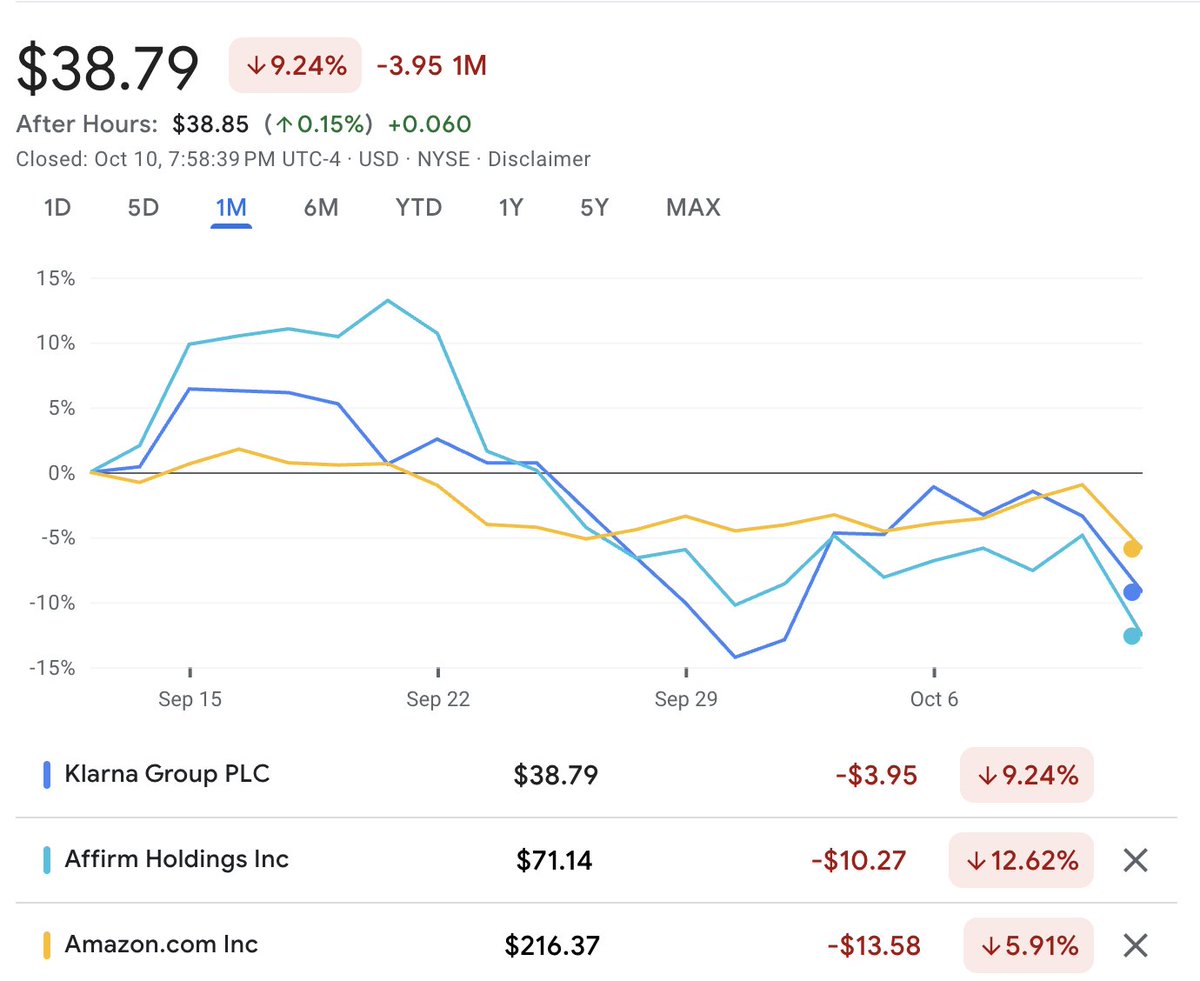Click the Sep 15 date label on axis
This screenshot has width=1200, height=981.
(x=190, y=699)
